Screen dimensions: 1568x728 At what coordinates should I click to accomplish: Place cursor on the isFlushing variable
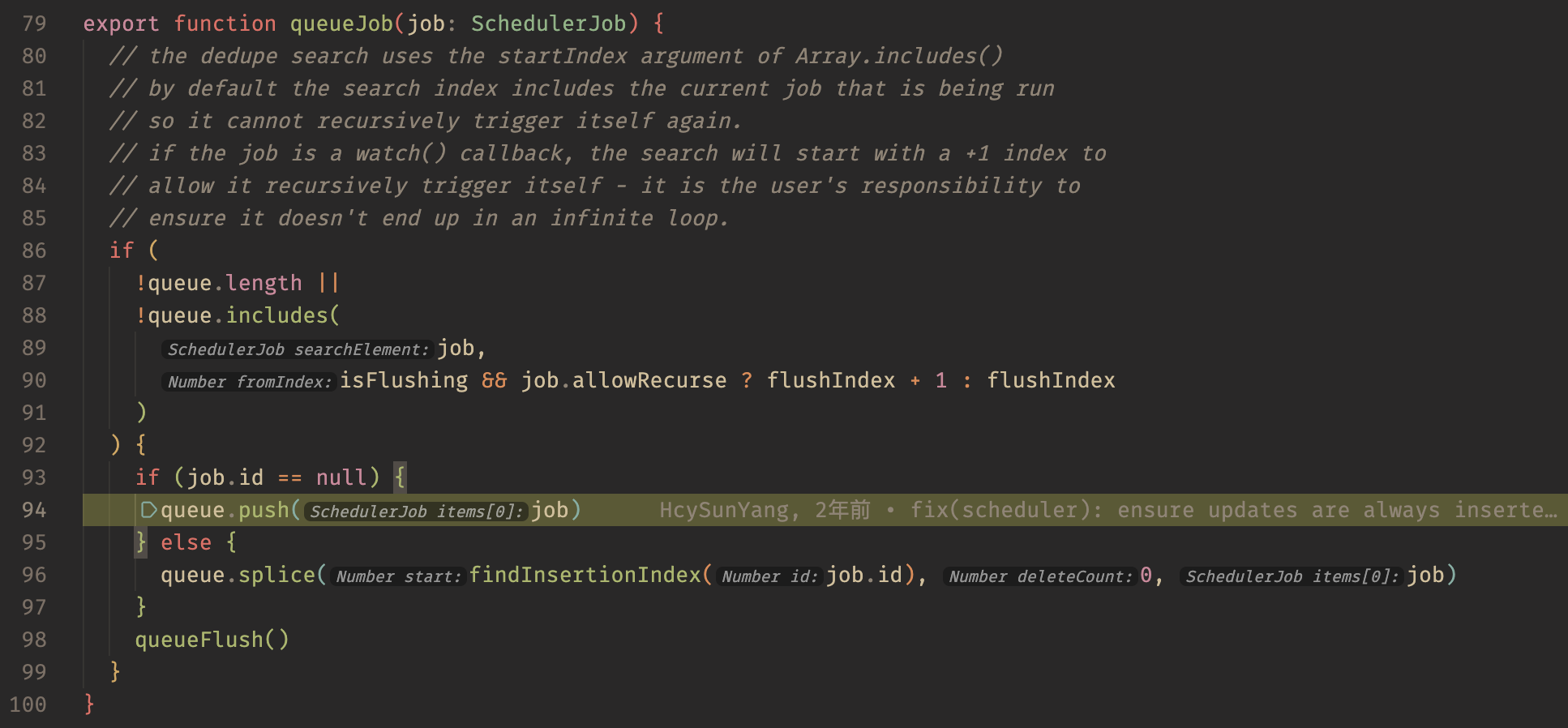[x=403, y=380]
